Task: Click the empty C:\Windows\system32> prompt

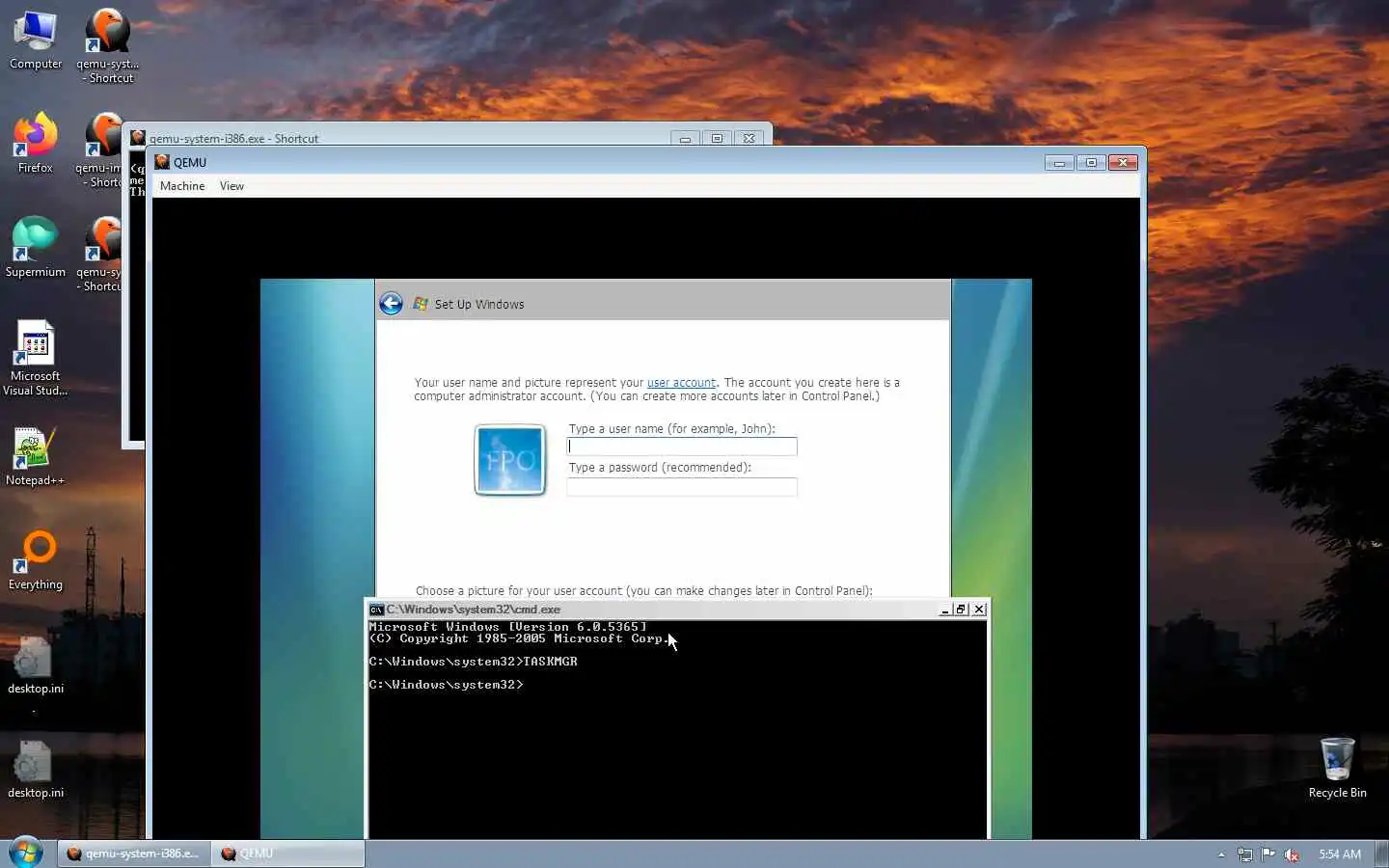Action: tap(446, 685)
